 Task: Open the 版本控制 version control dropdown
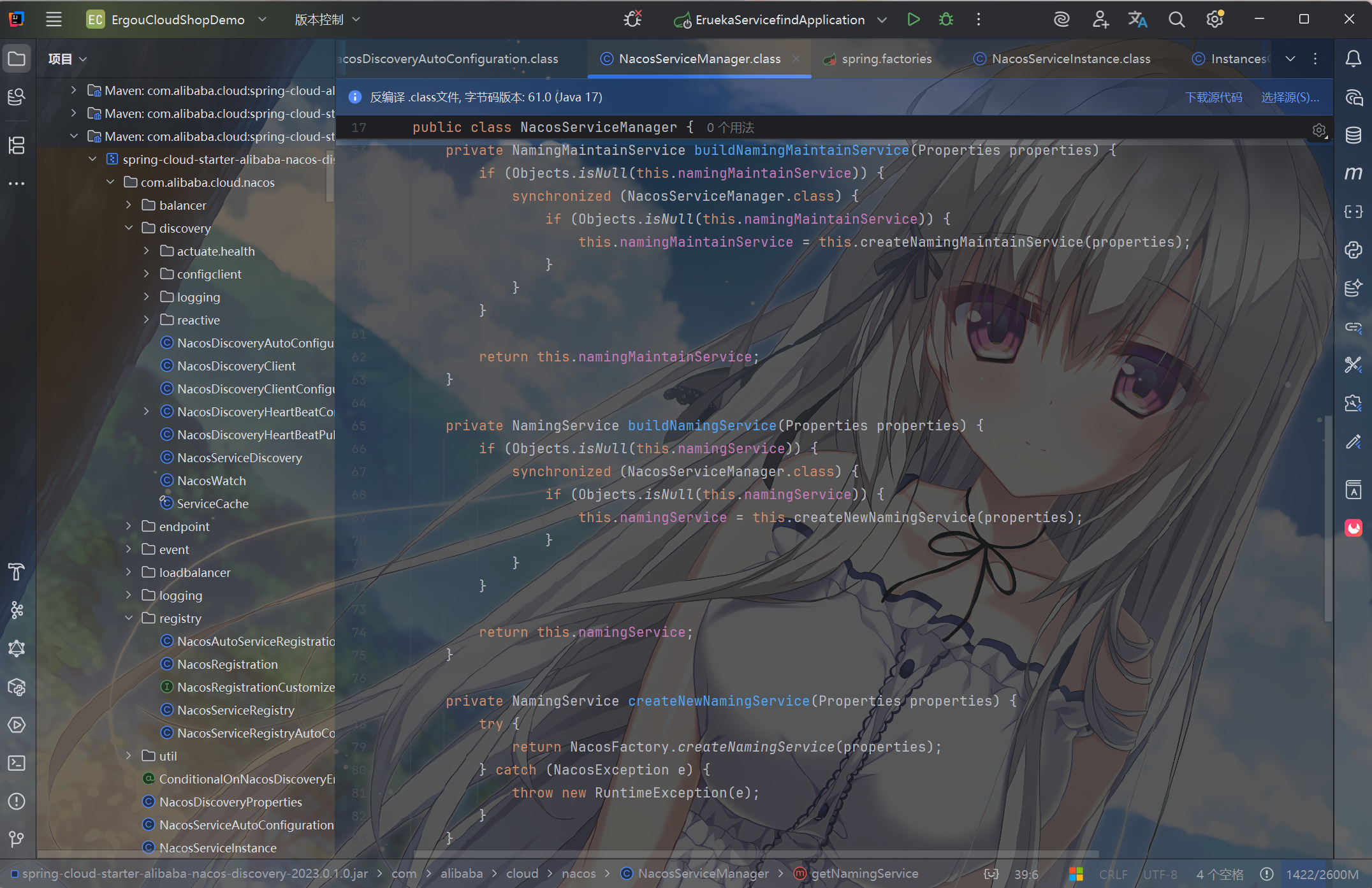pyautogui.click(x=328, y=20)
